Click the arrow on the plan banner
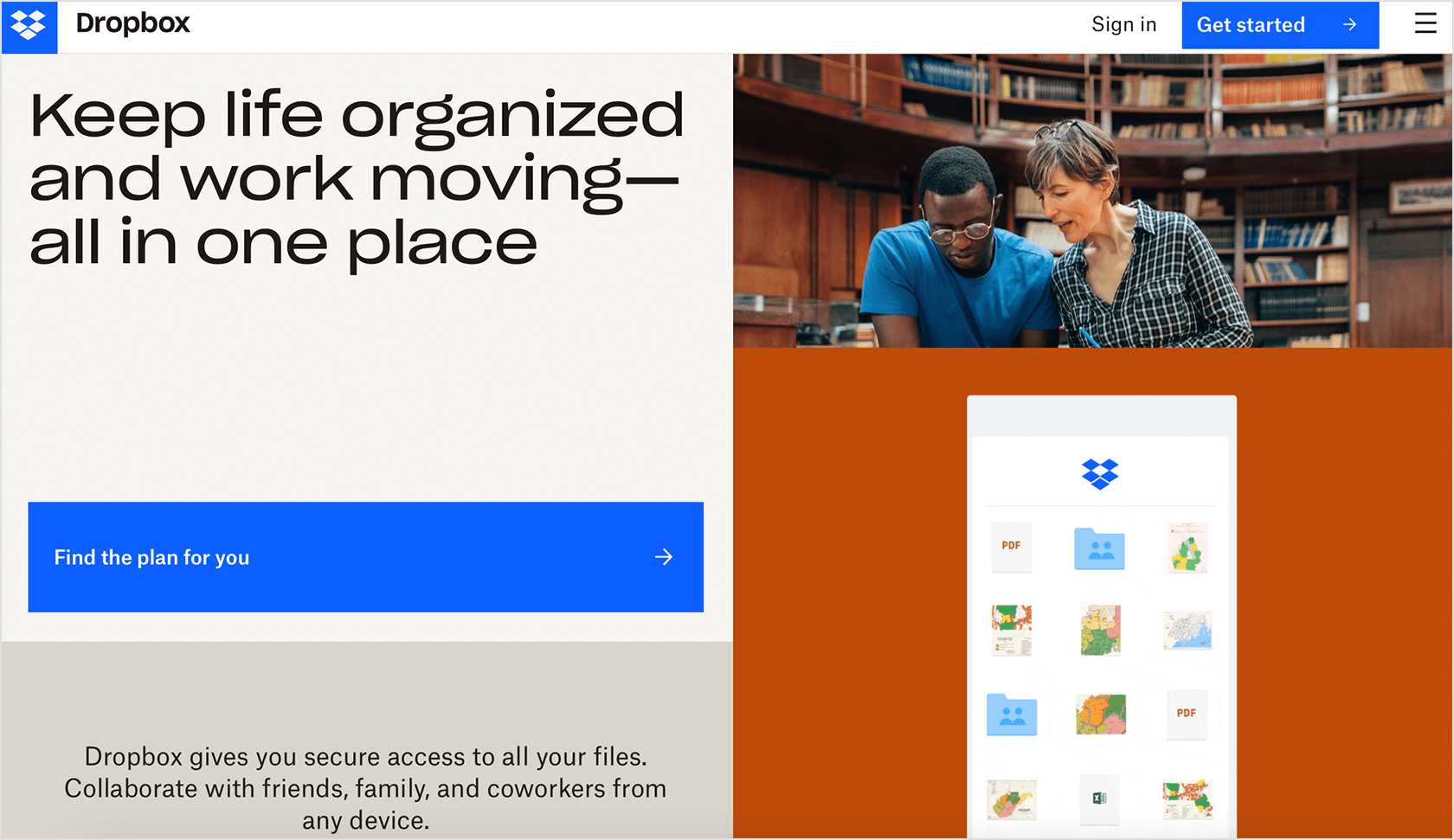This screenshot has width=1454, height=840. click(x=663, y=557)
